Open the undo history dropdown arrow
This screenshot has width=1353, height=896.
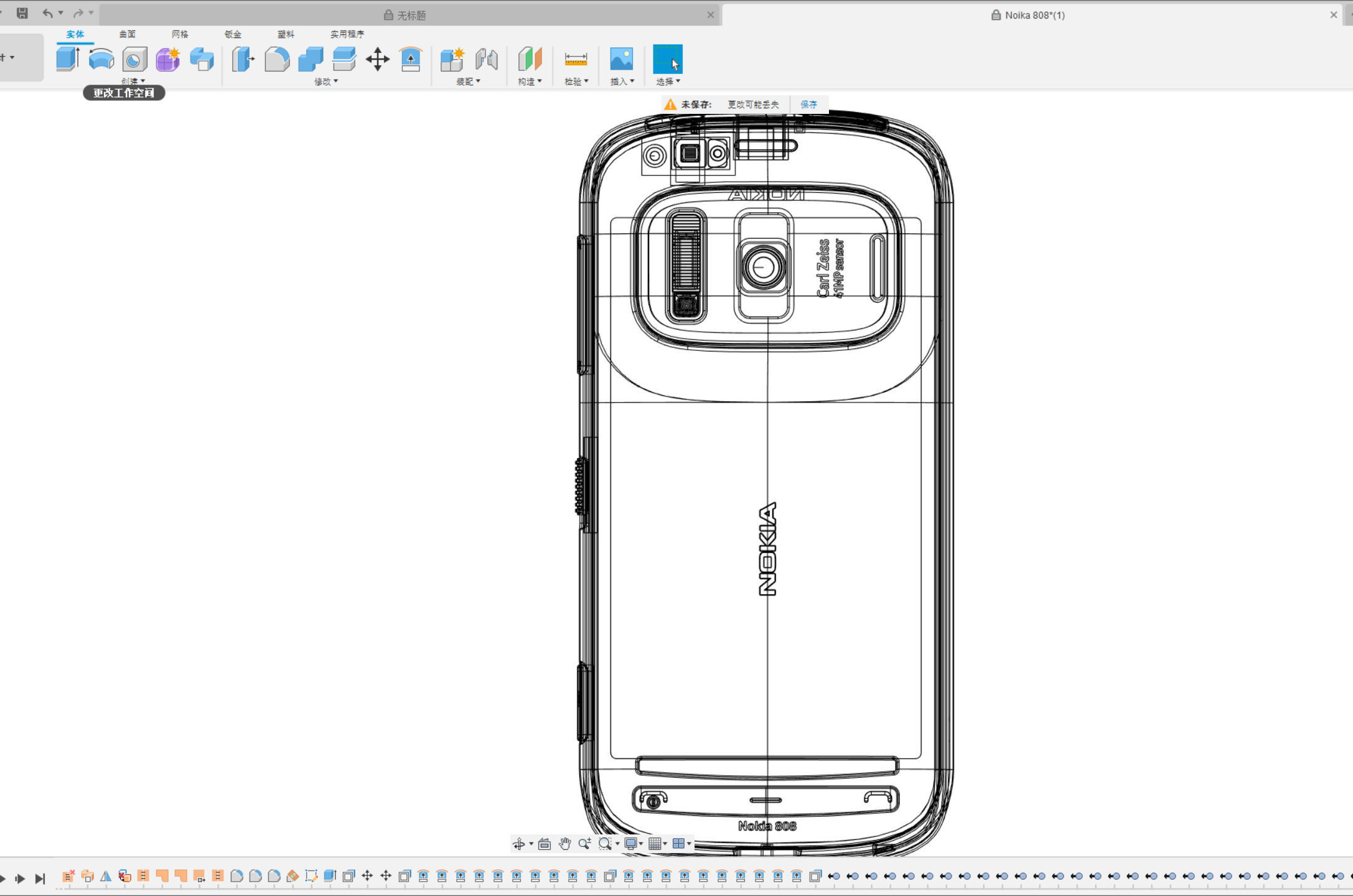coord(61,12)
